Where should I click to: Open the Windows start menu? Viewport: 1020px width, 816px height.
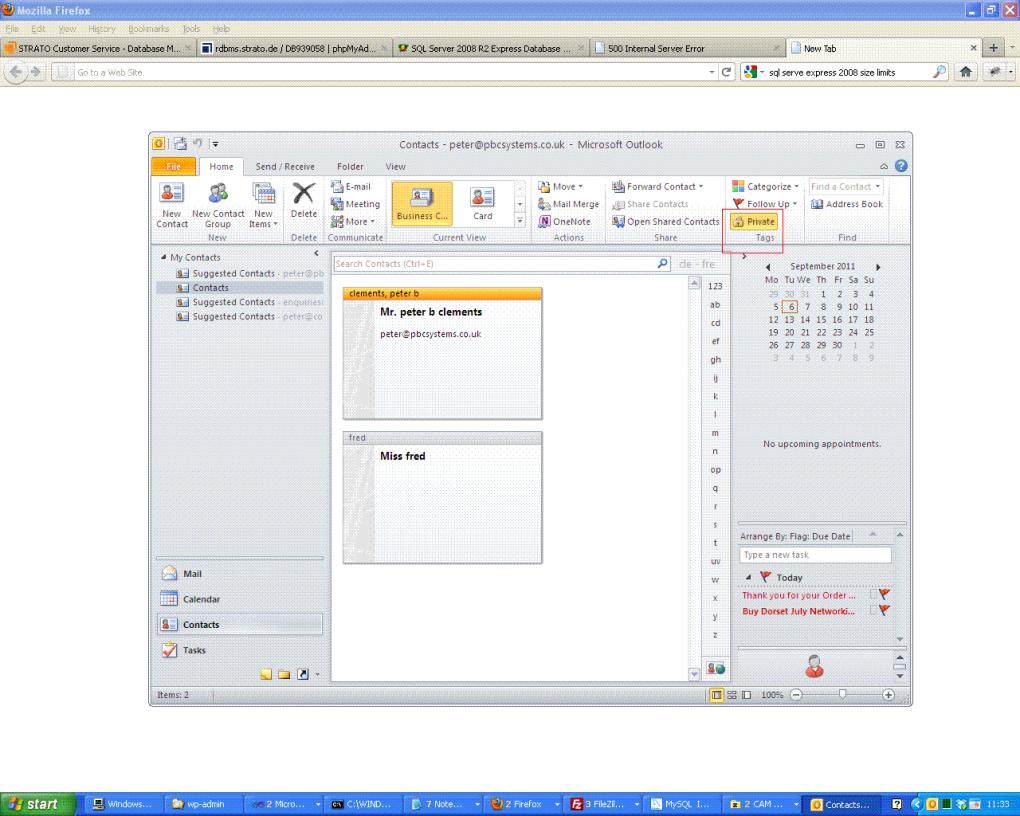coord(37,804)
